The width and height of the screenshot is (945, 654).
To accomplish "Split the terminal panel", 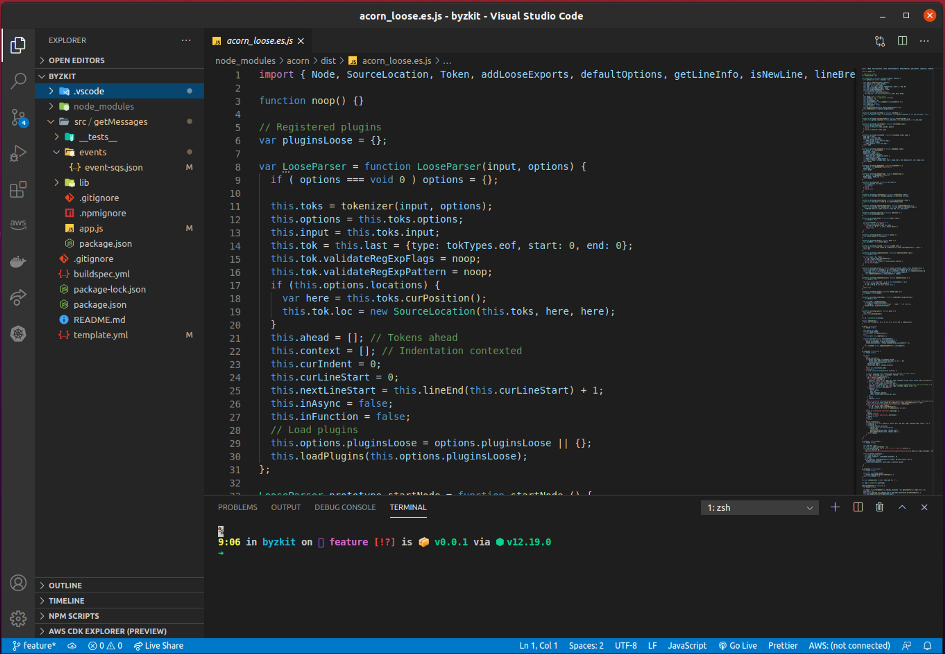I will (858, 508).
